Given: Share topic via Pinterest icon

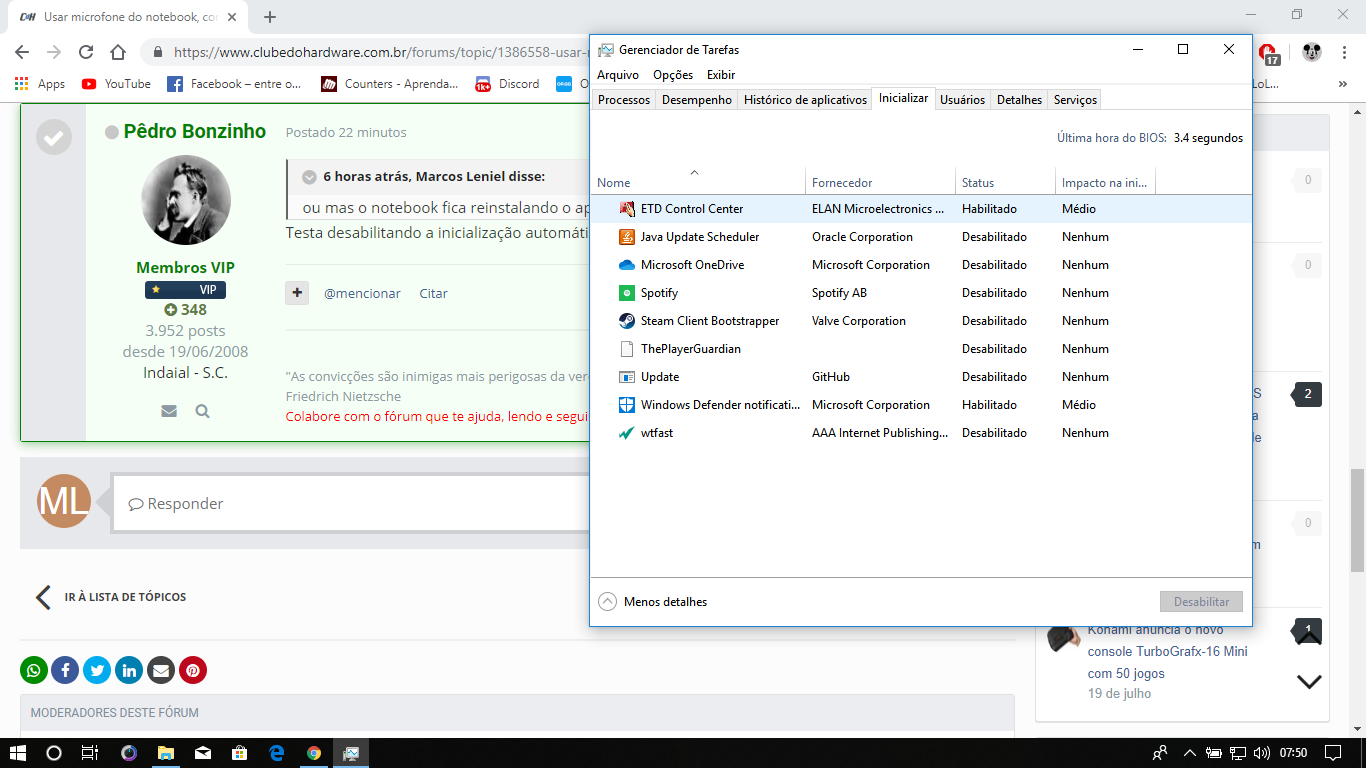Looking at the screenshot, I should pos(193,670).
